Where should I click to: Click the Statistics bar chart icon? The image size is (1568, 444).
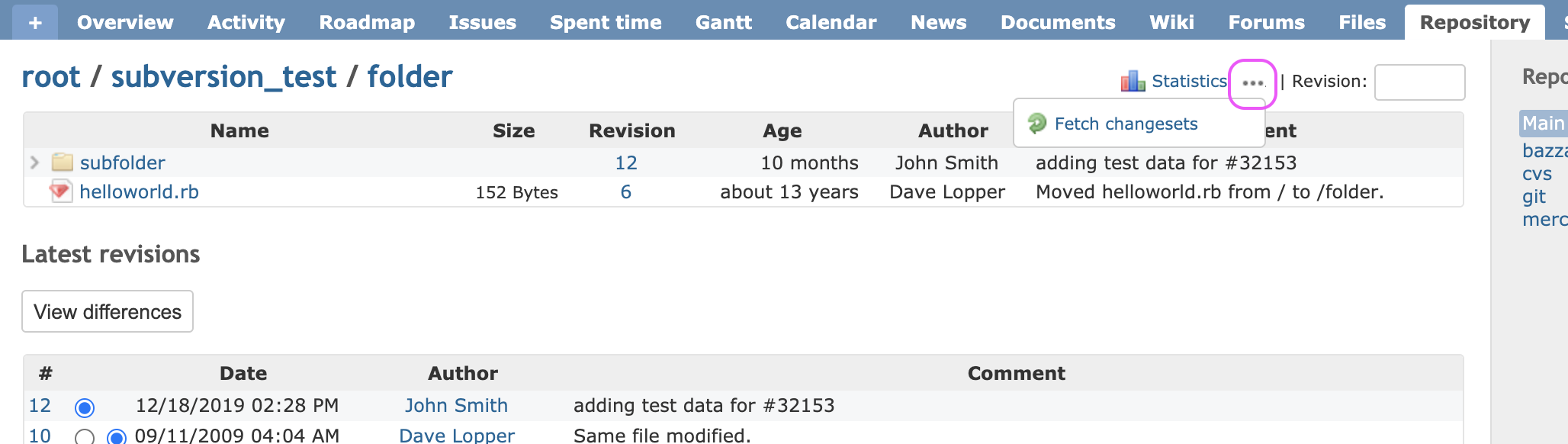(x=1133, y=81)
